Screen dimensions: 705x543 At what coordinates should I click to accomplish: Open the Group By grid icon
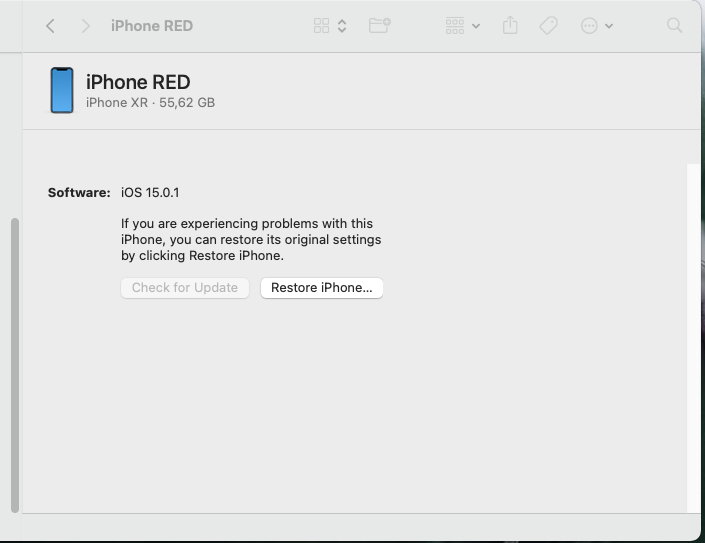[x=455, y=26]
